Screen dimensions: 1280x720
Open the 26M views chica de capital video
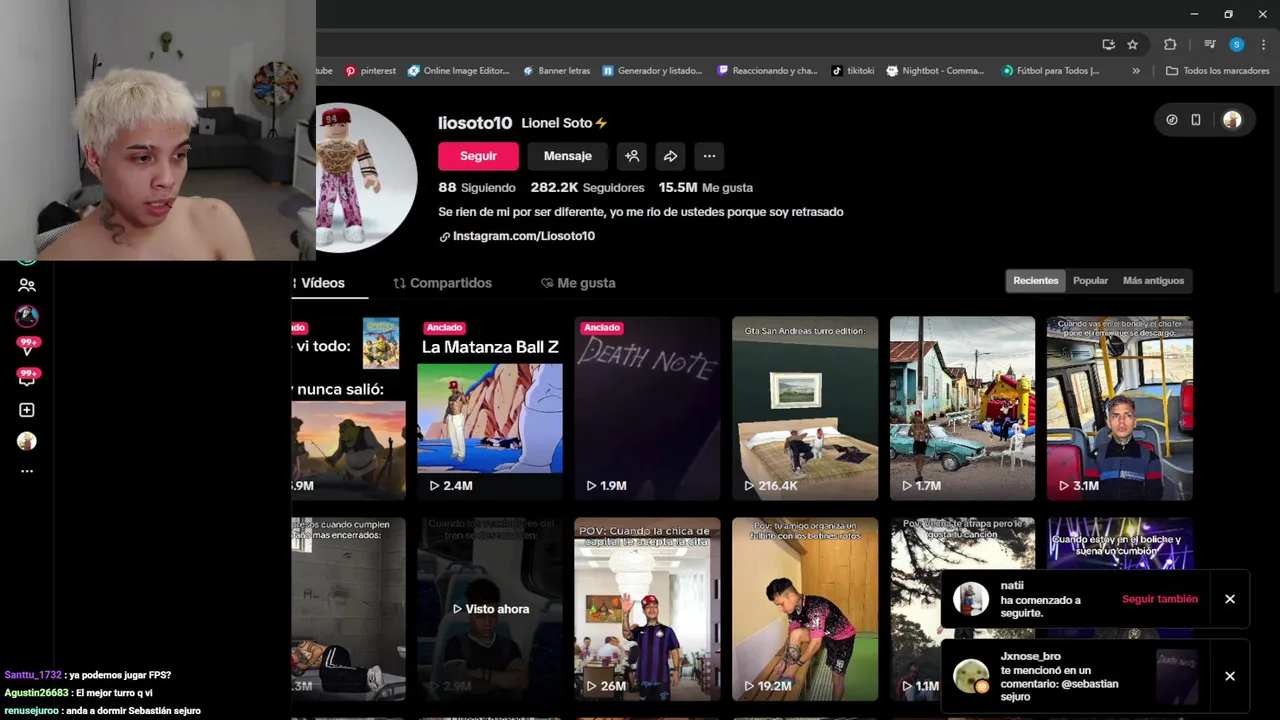click(x=647, y=608)
